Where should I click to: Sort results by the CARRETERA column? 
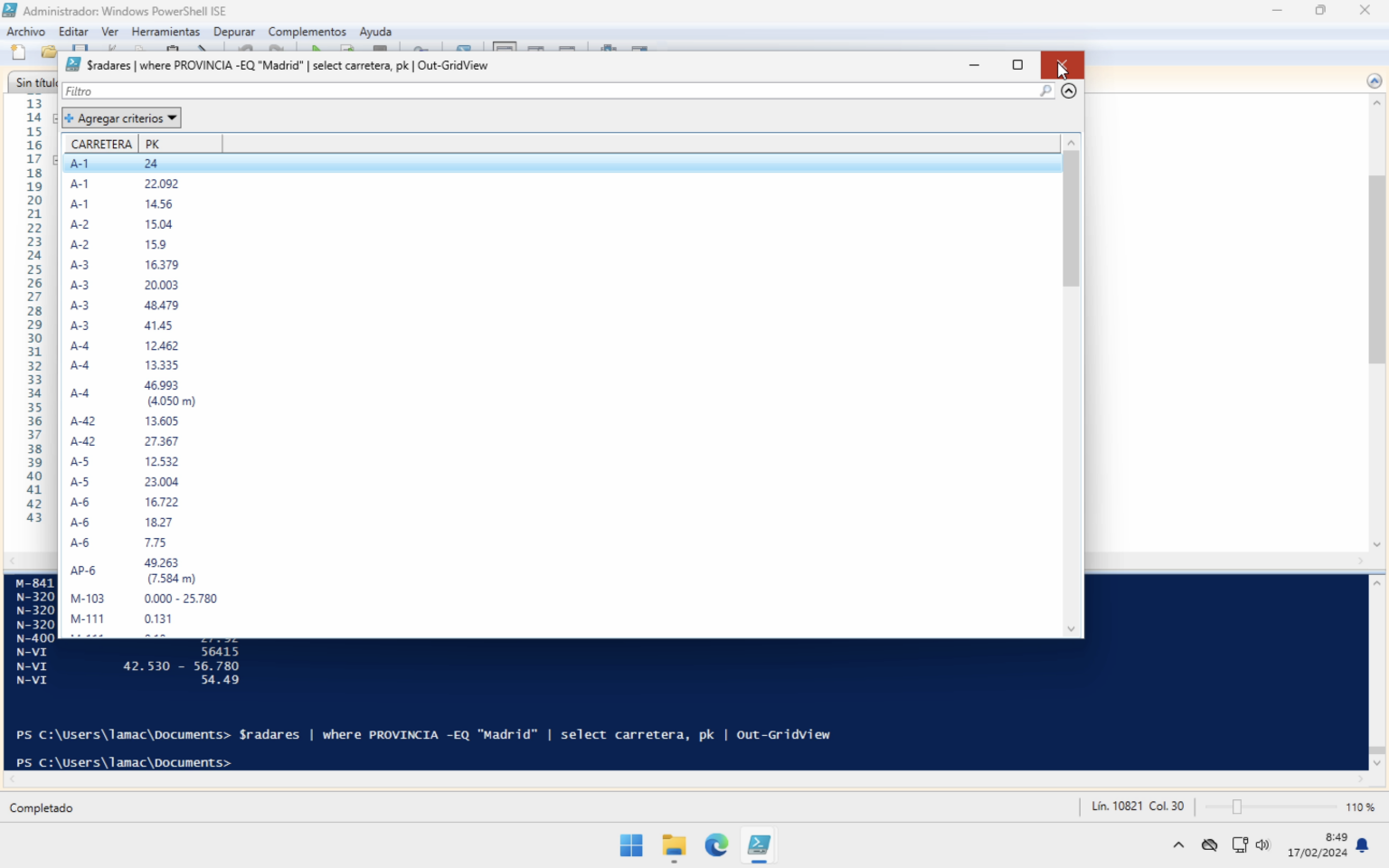[99, 144]
